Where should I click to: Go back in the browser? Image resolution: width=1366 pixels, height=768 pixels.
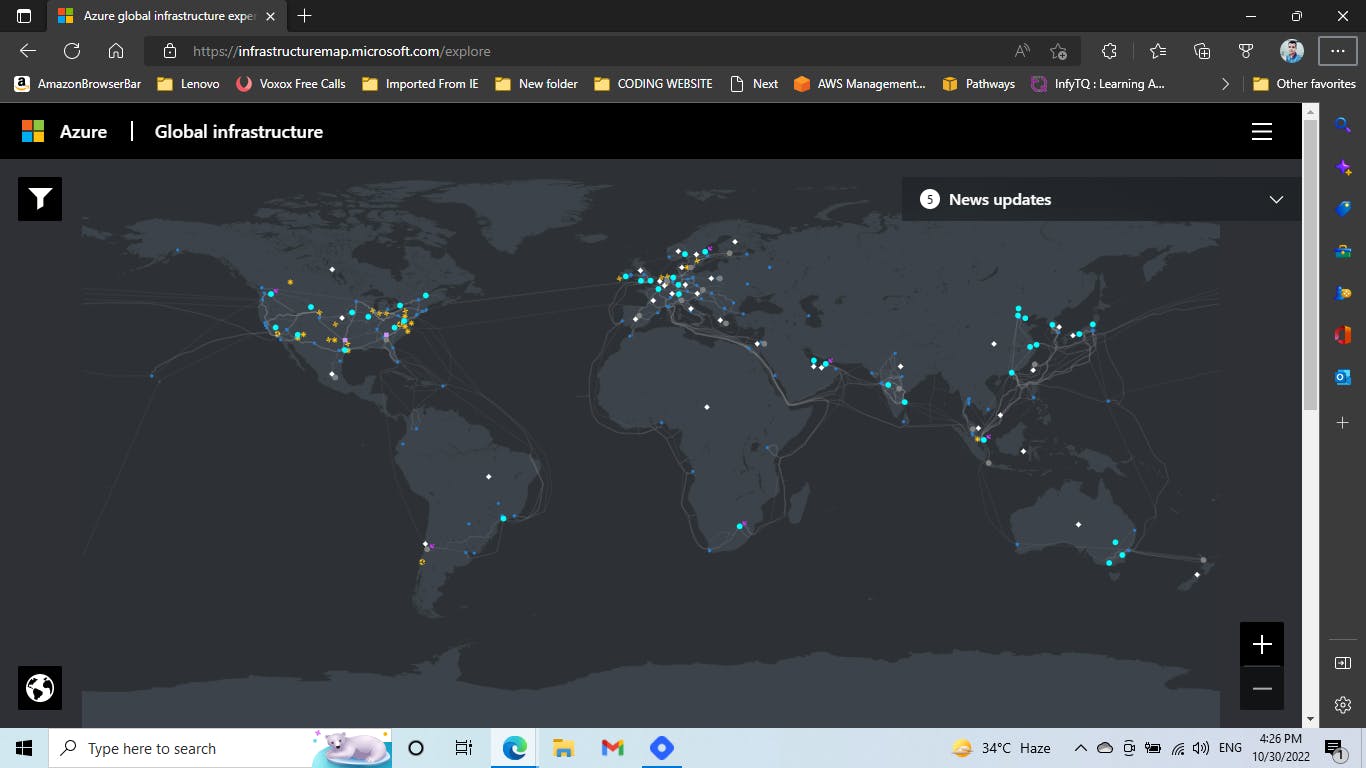28,51
